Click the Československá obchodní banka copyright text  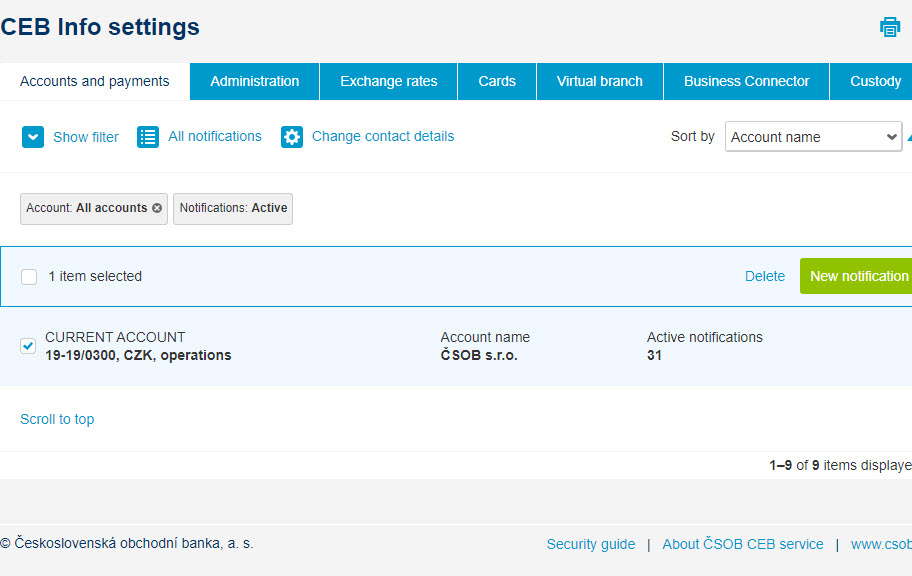point(127,543)
